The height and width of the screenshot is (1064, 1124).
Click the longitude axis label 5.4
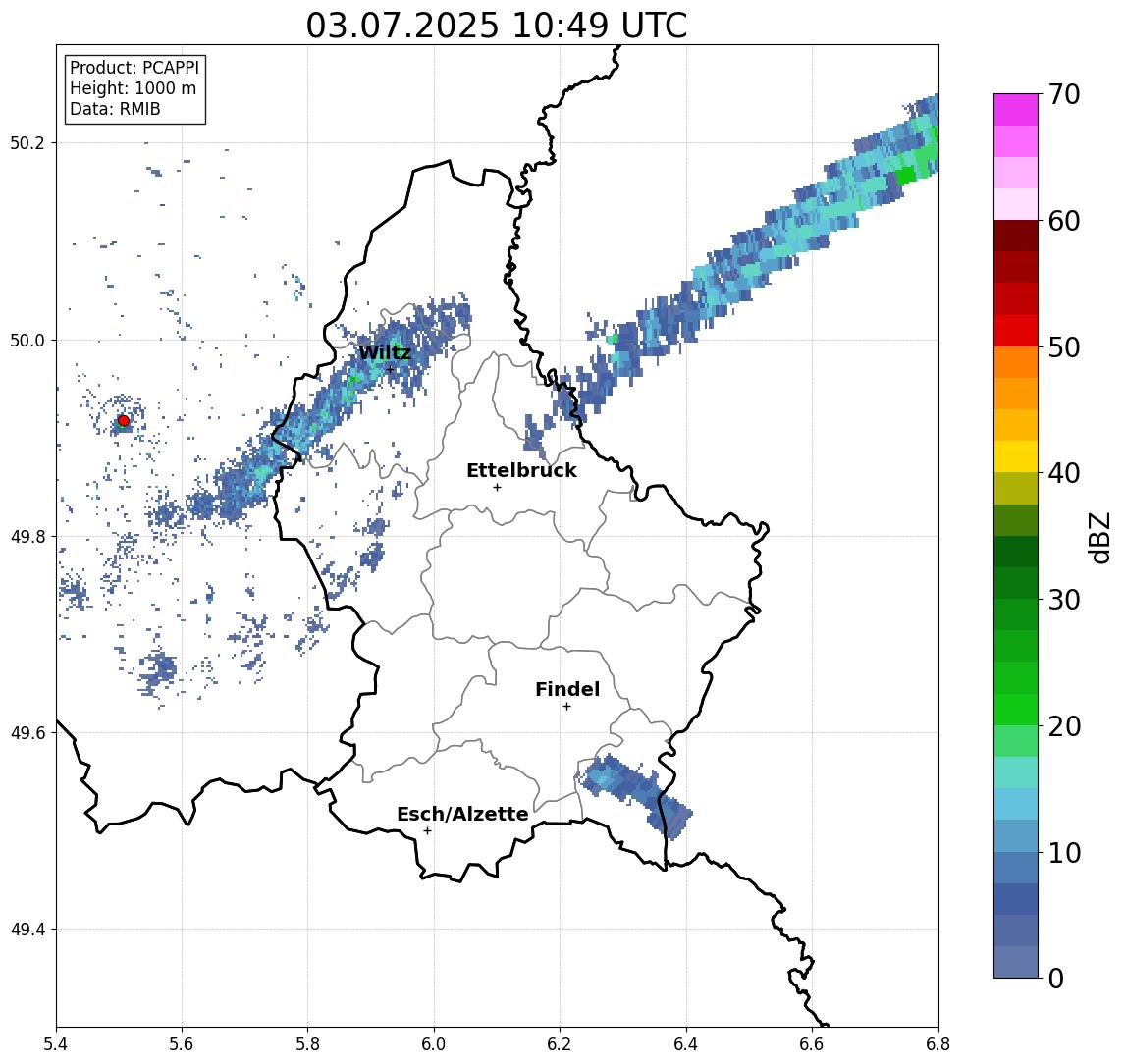[56, 1044]
